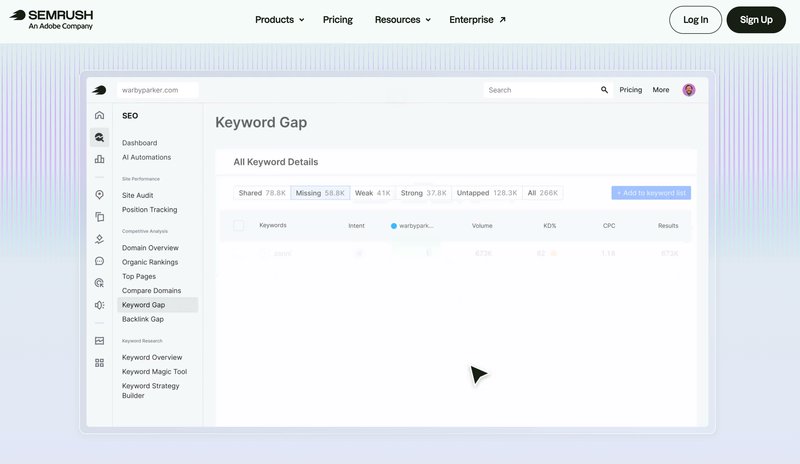The image size is (800, 464).
Task: Focus the warbyparker.com domain field
Action: (157, 90)
